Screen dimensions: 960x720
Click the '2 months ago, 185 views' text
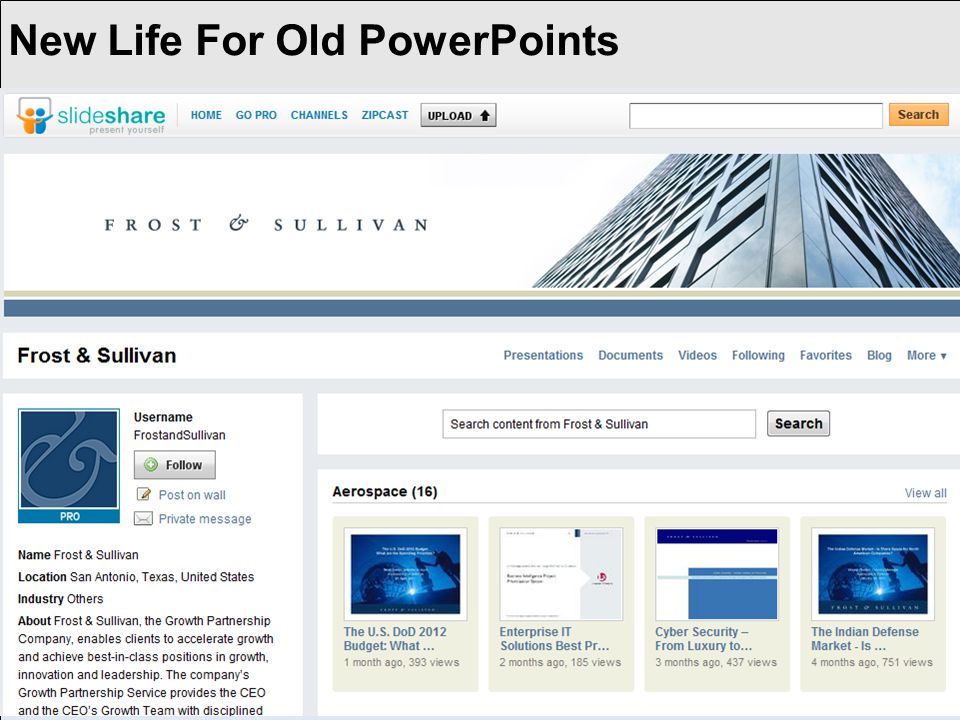click(x=560, y=662)
